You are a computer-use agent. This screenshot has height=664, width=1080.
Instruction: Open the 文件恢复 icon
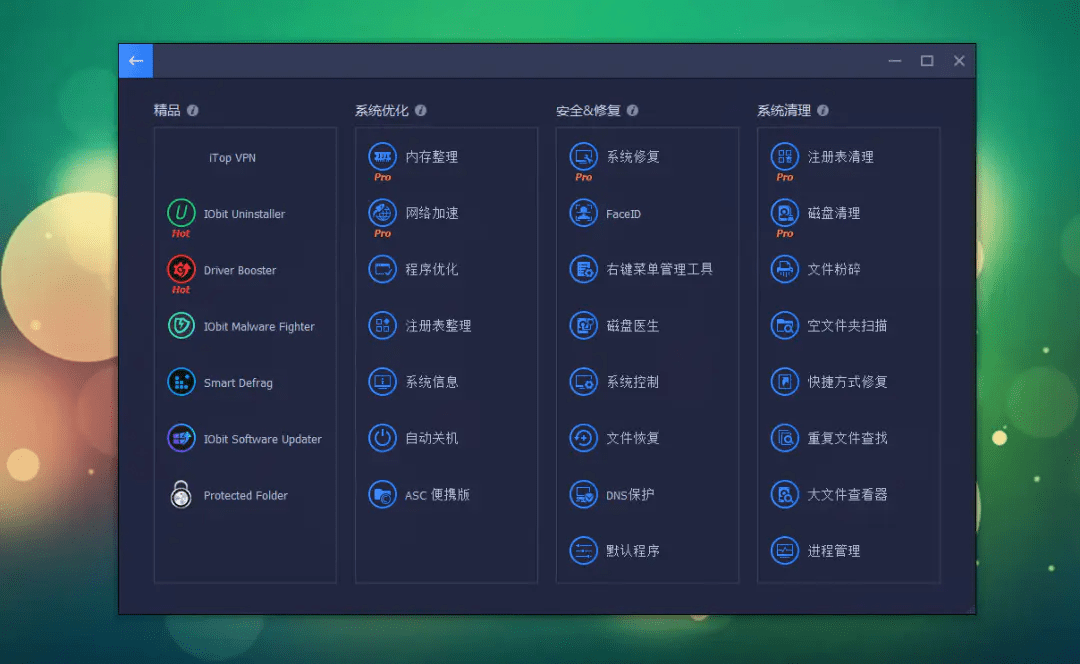coord(583,438)
